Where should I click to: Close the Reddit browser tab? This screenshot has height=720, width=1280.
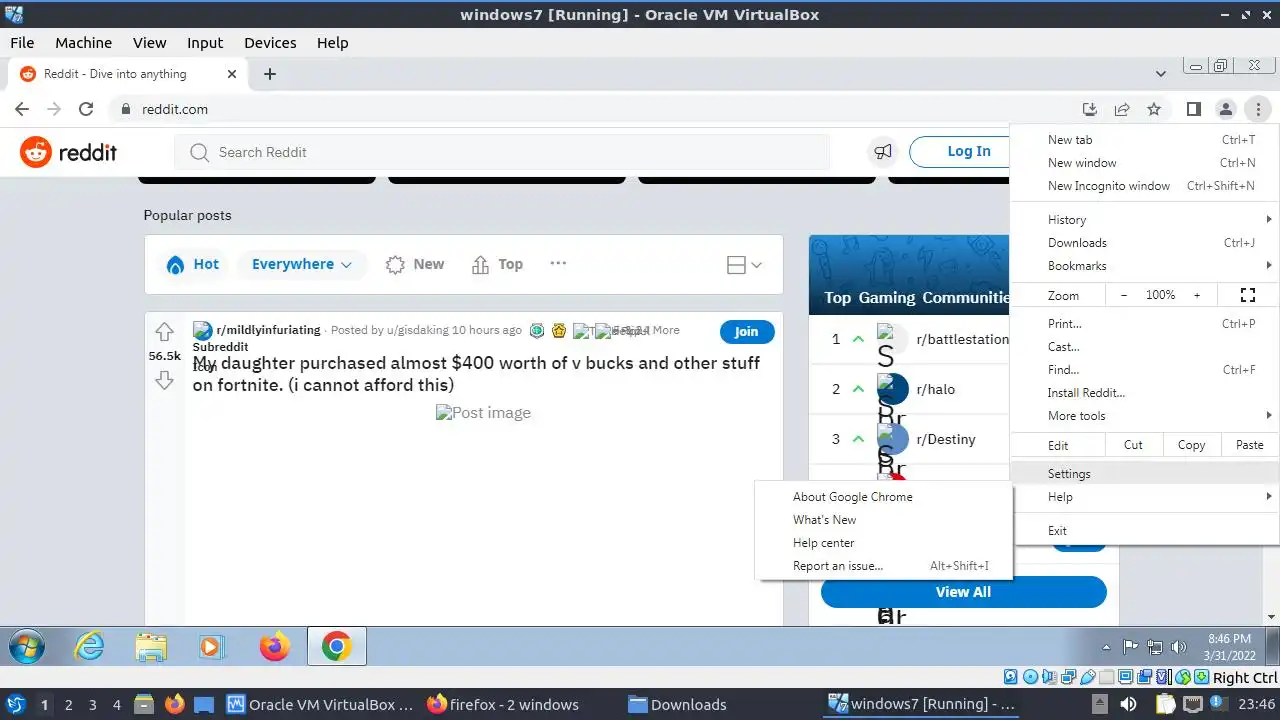click(x=232, y=74)
